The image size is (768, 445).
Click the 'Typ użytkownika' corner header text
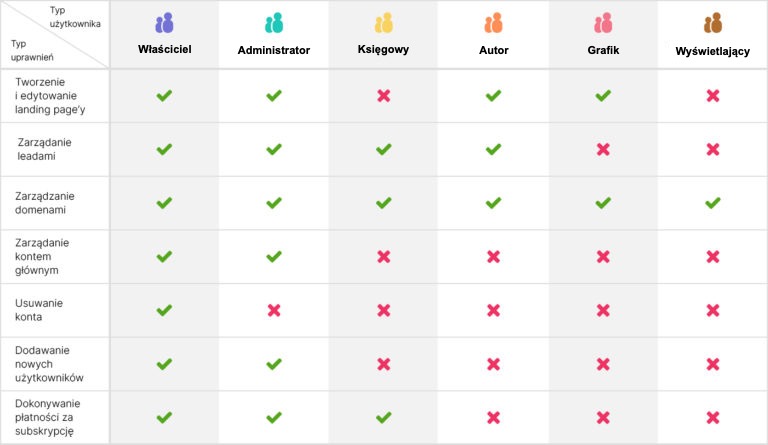coord(74,17)
